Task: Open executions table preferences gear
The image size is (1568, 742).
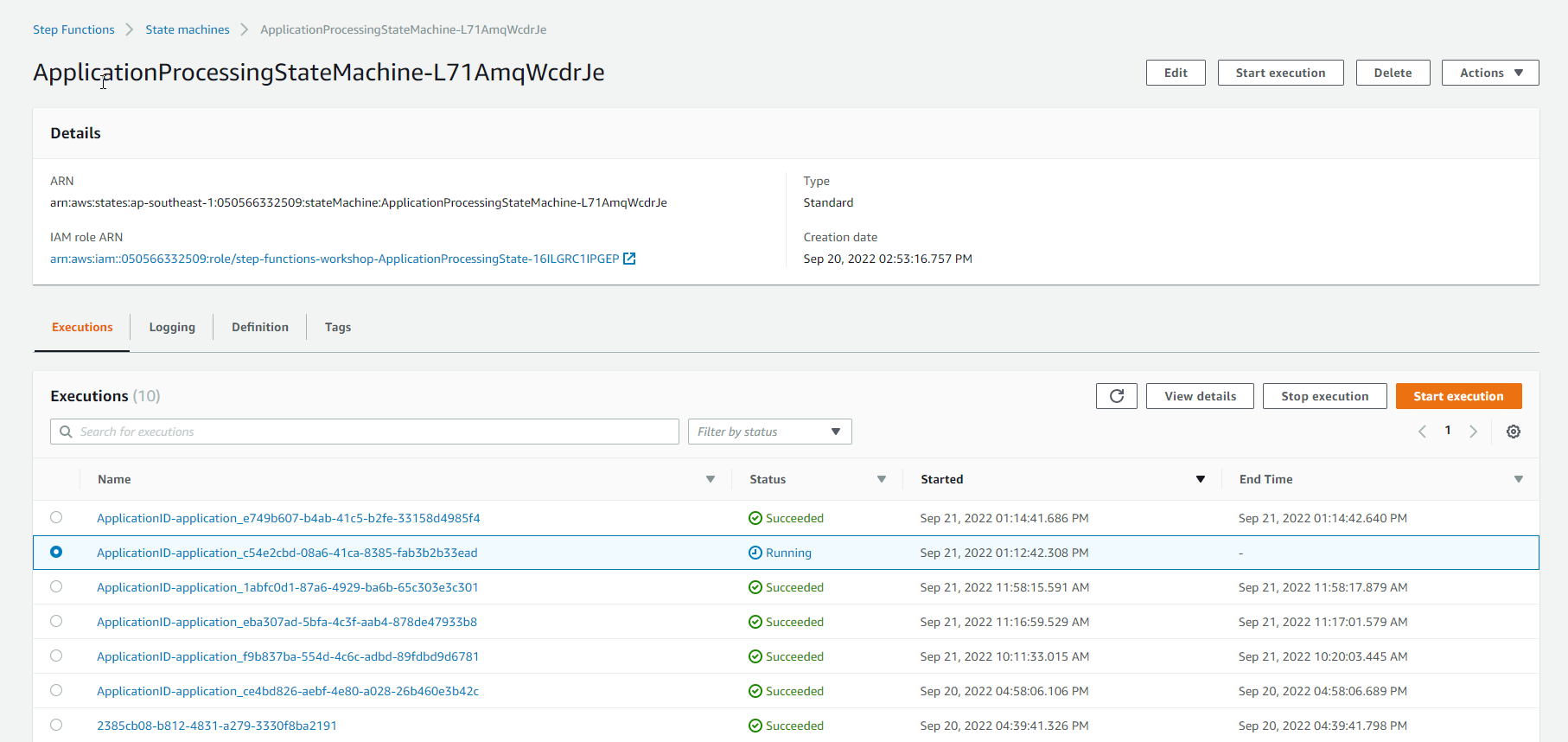Action: [1514, 432]
